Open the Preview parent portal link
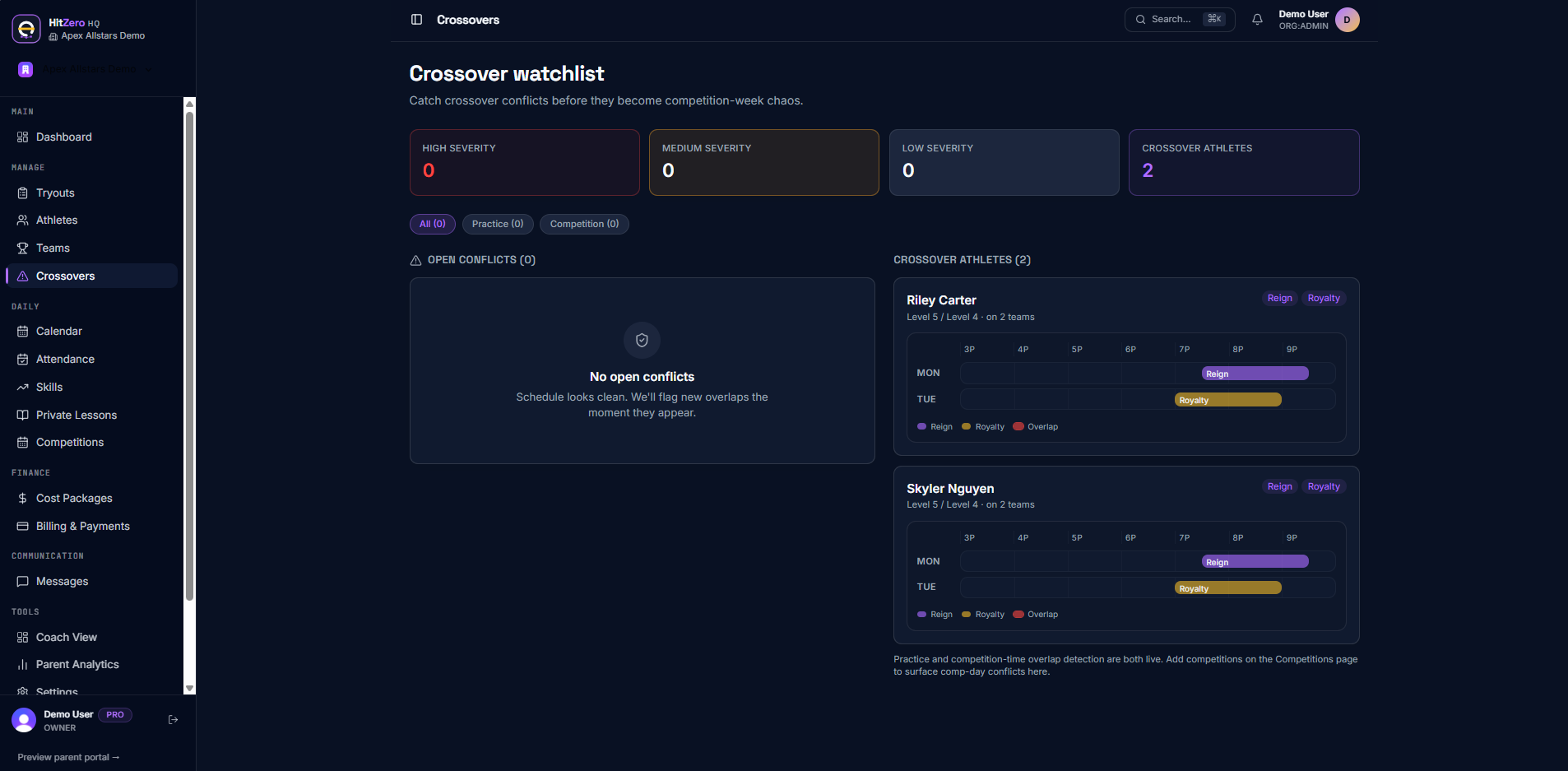Screen dimensions: 1568x771 (68, 758)
